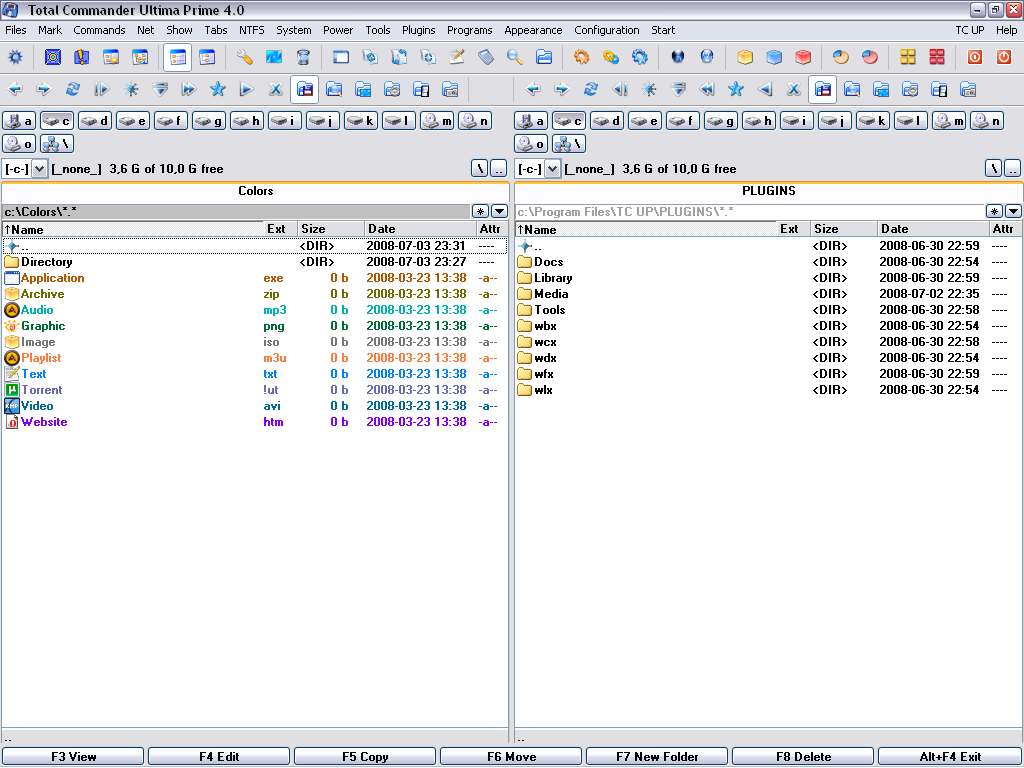Click the right panel back arrow icon
1024x768 pixels.
coord(533,89)
